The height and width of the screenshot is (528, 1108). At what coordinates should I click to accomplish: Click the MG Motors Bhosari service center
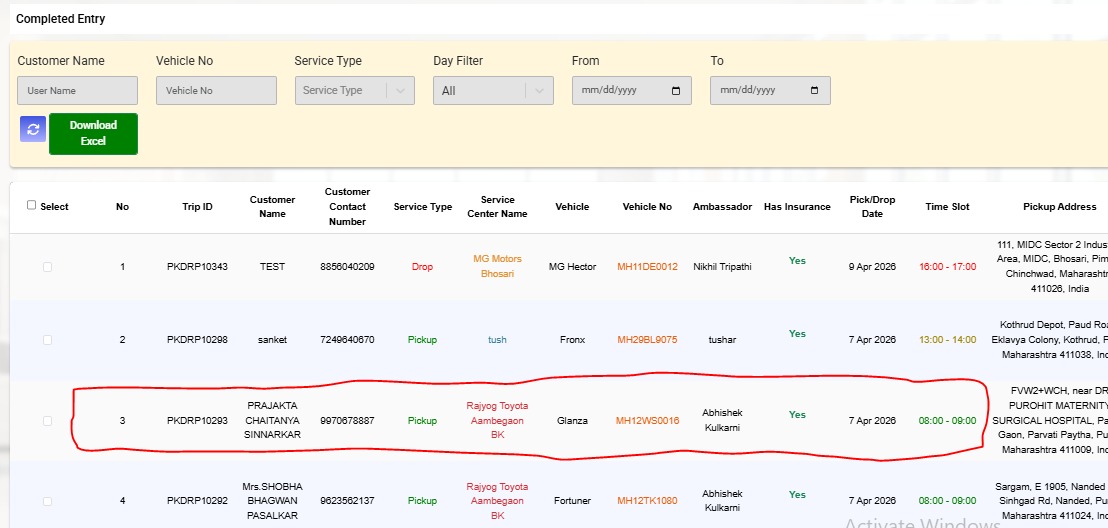(x=497, y=266)
